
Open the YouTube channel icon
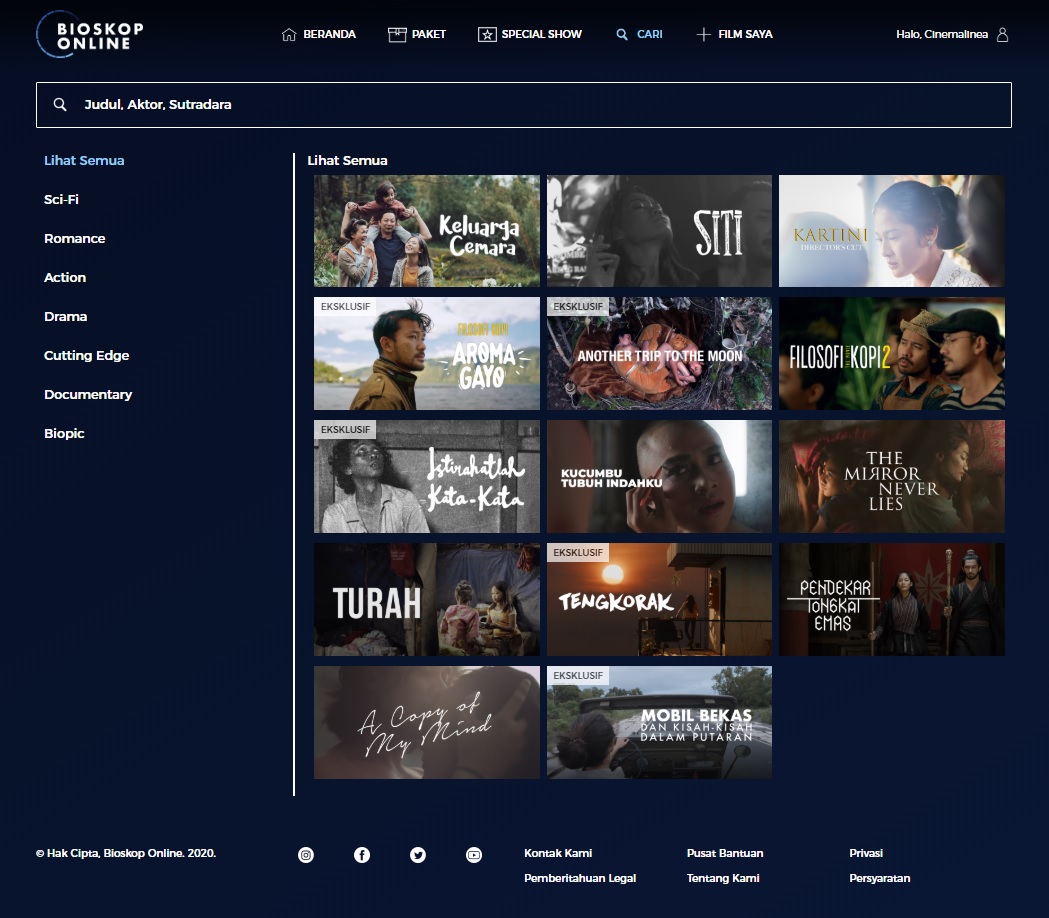[x=474, y=855]
